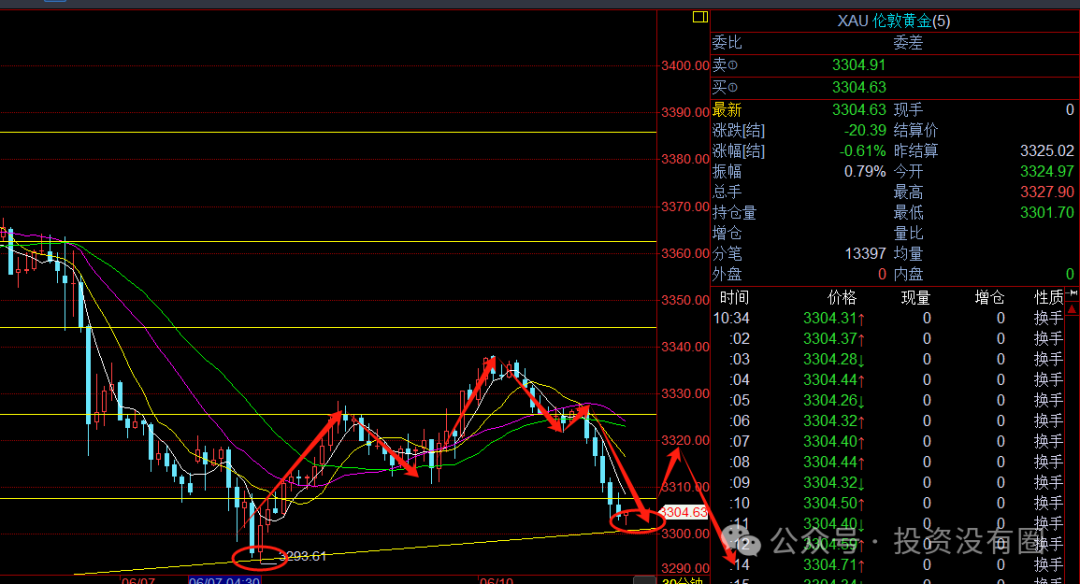Click the 外盘 label
1080x584 pixels.
coord(727,274)
